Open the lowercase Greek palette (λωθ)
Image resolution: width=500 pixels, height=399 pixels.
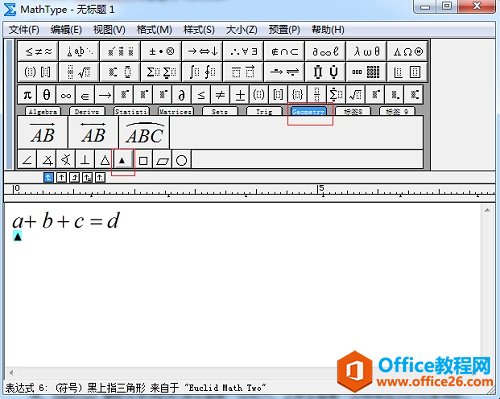point(366,51)
